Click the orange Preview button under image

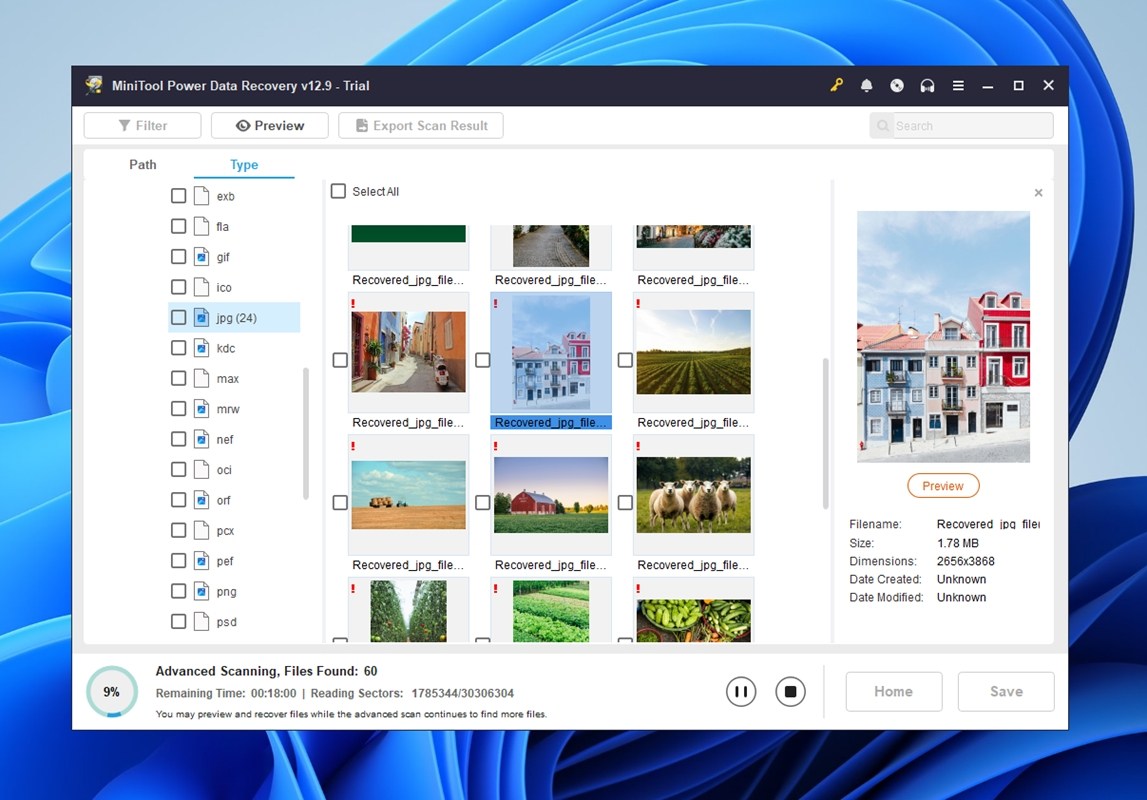pos(943,486)
